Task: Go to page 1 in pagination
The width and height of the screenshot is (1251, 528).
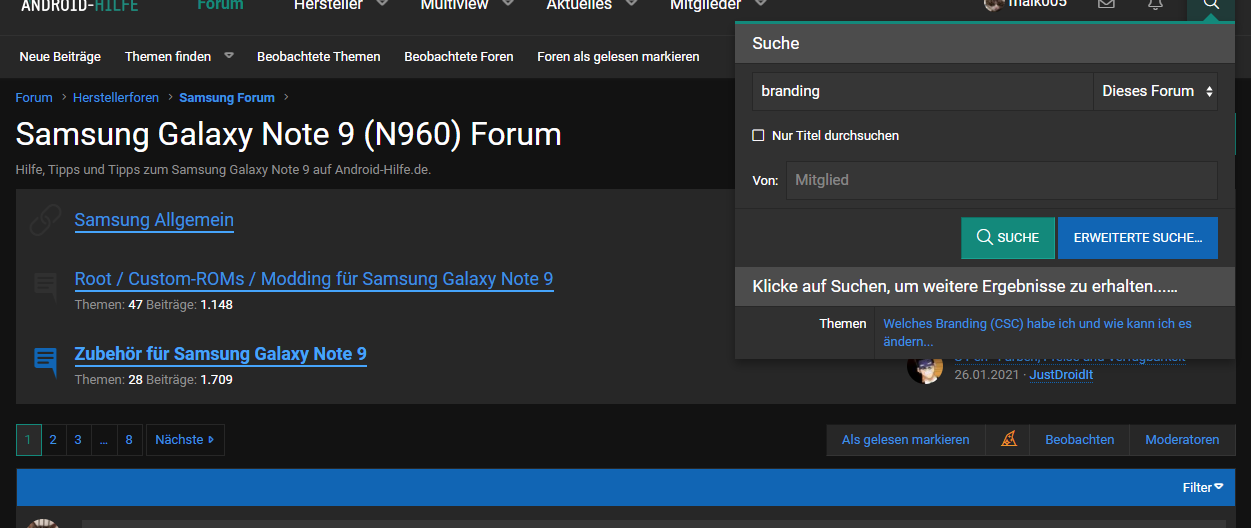Action: (29, 440)
